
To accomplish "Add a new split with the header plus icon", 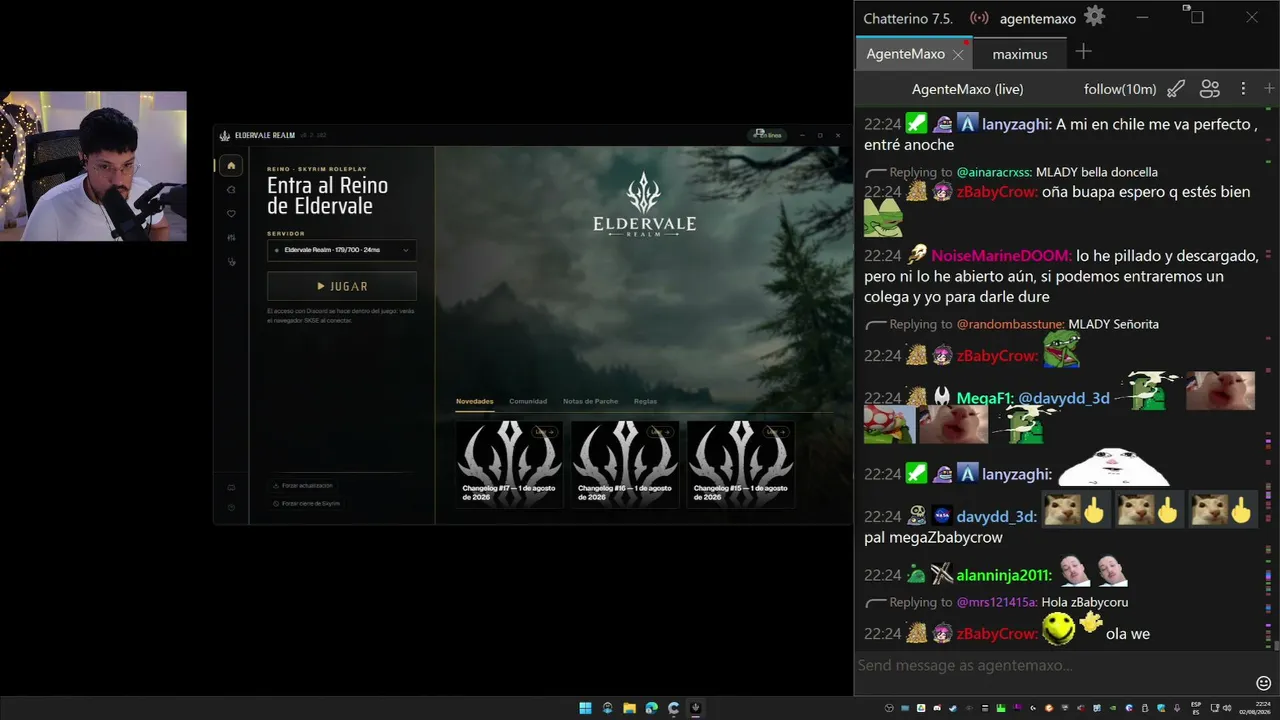I will [1269, 89].
